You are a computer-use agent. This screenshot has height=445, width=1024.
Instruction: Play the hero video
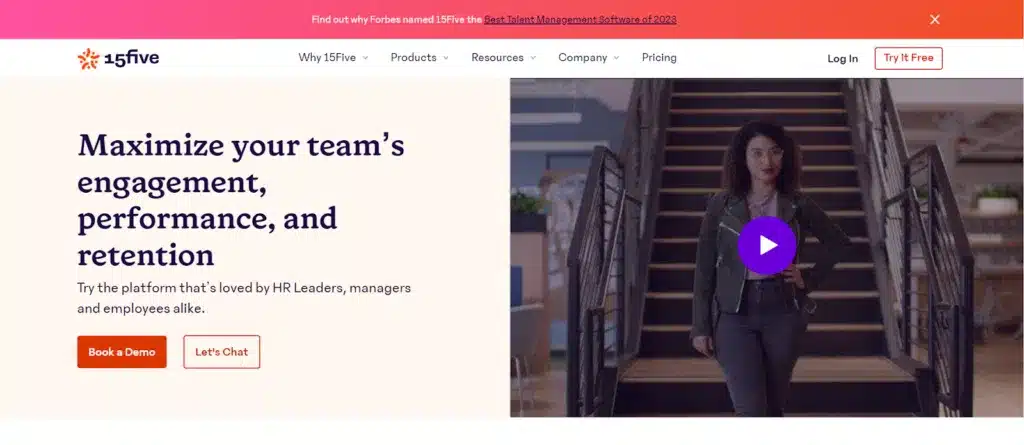767,245
